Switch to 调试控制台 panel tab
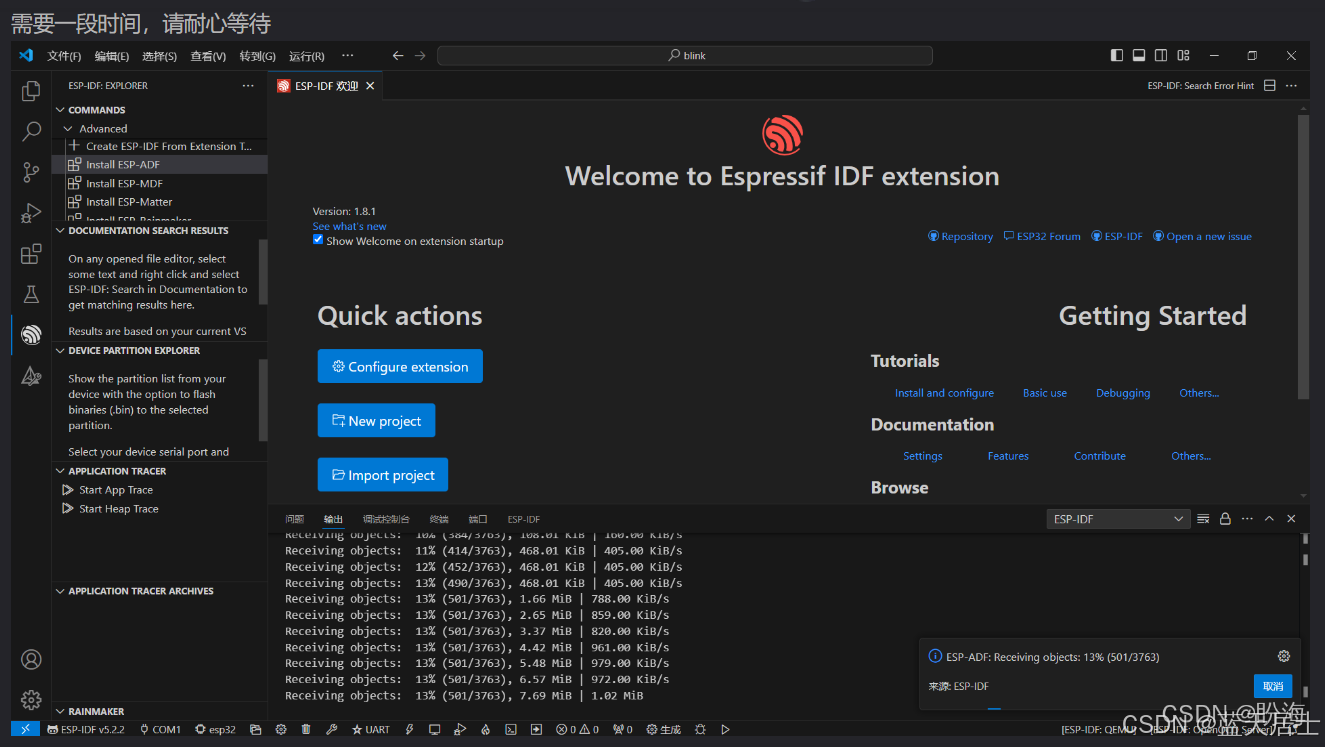Image resolution: width=1325 pixels, height=747 pixels. 386,519
